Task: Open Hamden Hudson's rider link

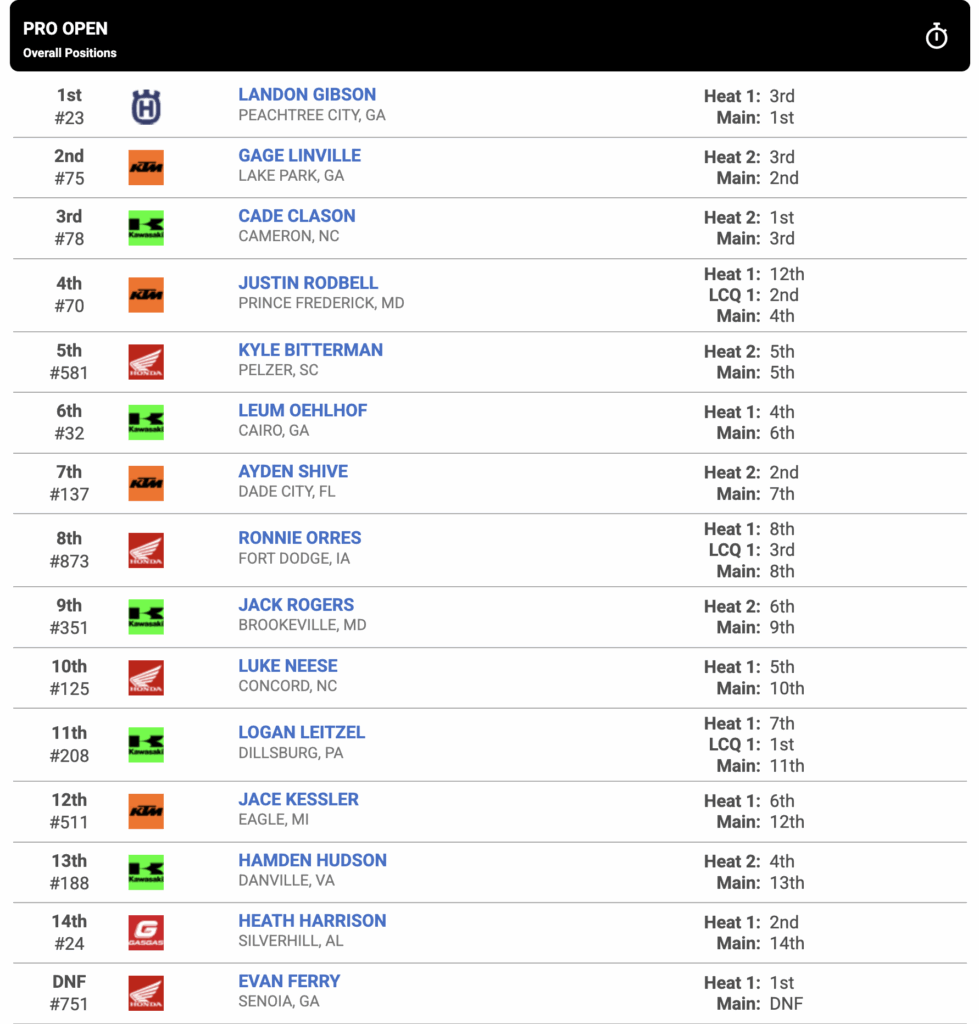Action: pyautogui.click(x=312, y=860)
